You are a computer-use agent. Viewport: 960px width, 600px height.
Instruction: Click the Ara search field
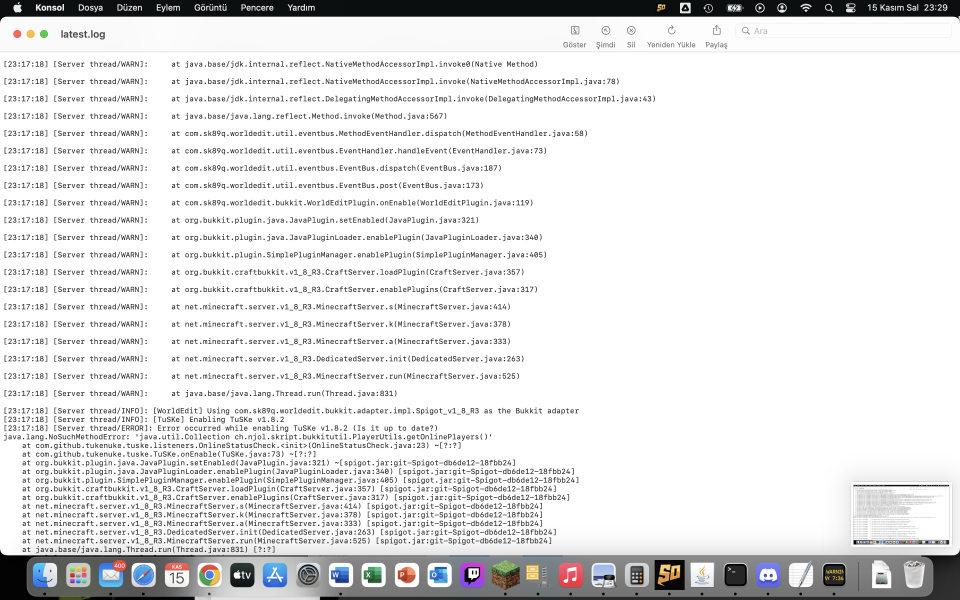tap(843, 31)
